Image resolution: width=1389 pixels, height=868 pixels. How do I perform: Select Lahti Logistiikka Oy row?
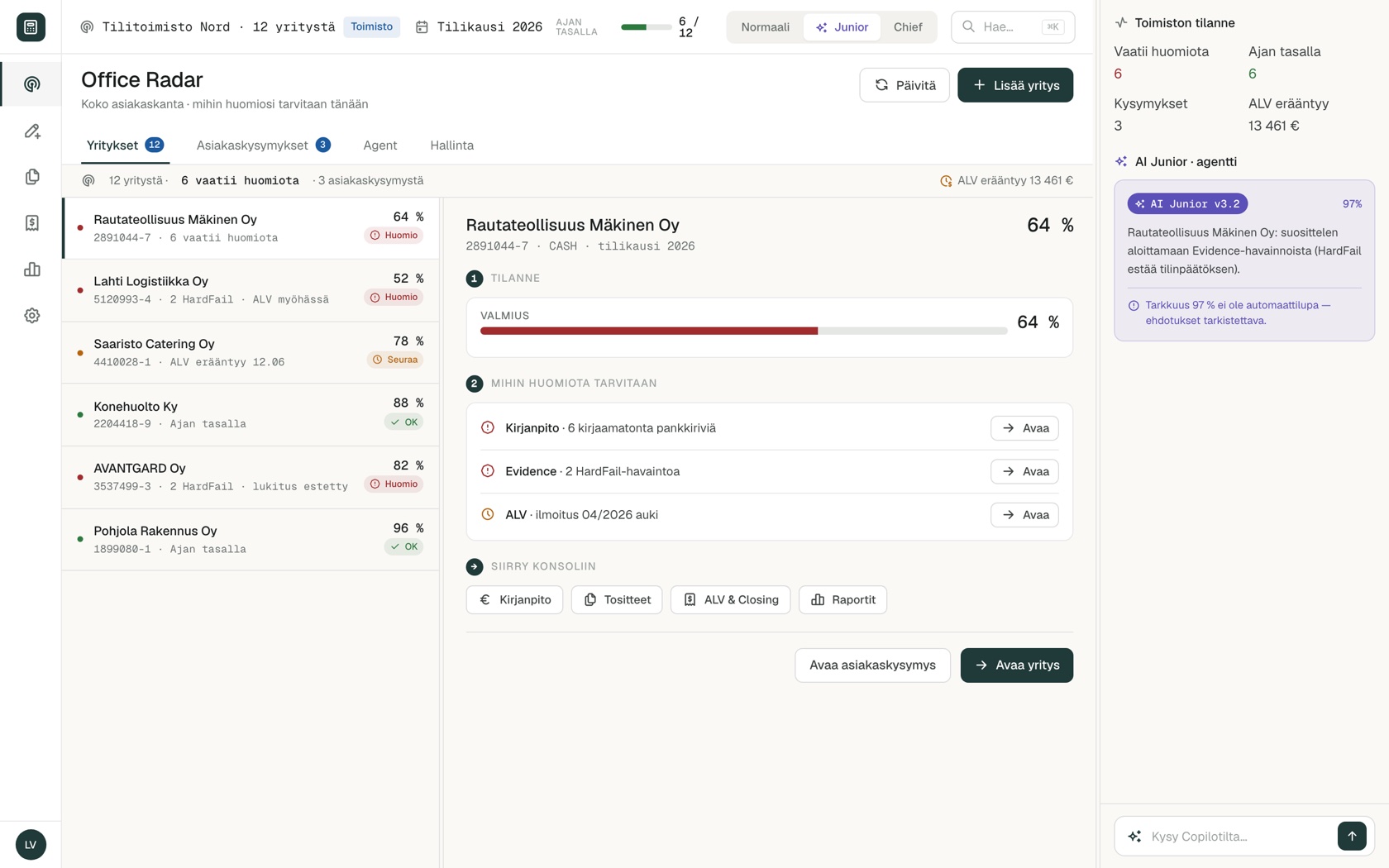[x=251, y=290]
